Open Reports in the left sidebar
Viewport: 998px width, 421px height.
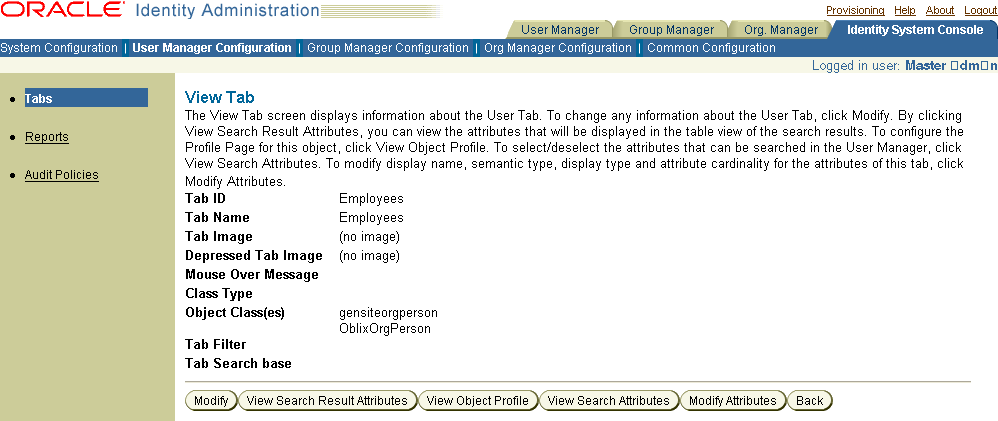47,137
